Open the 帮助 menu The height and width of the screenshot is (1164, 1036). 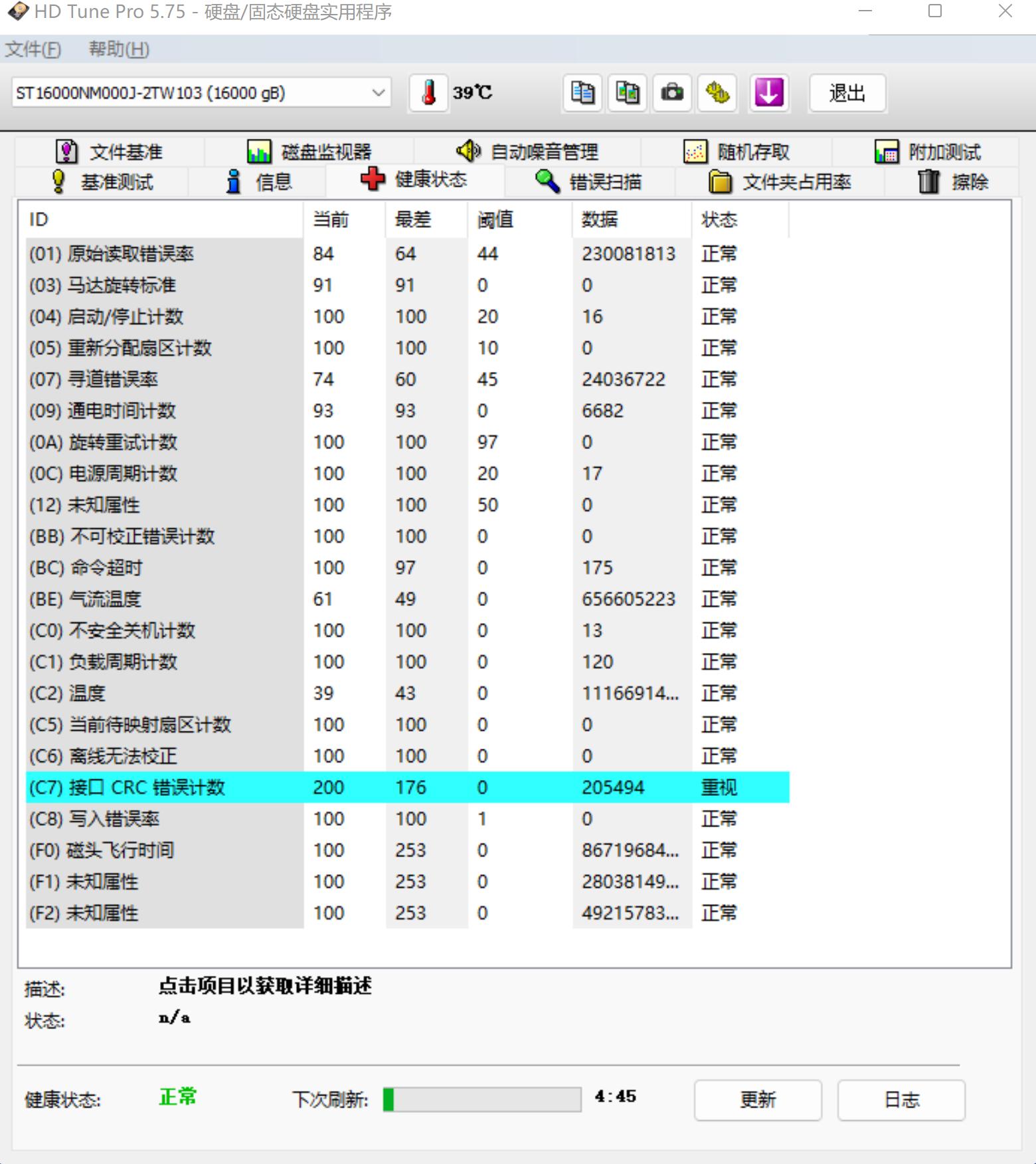click(x=119, y=49)
